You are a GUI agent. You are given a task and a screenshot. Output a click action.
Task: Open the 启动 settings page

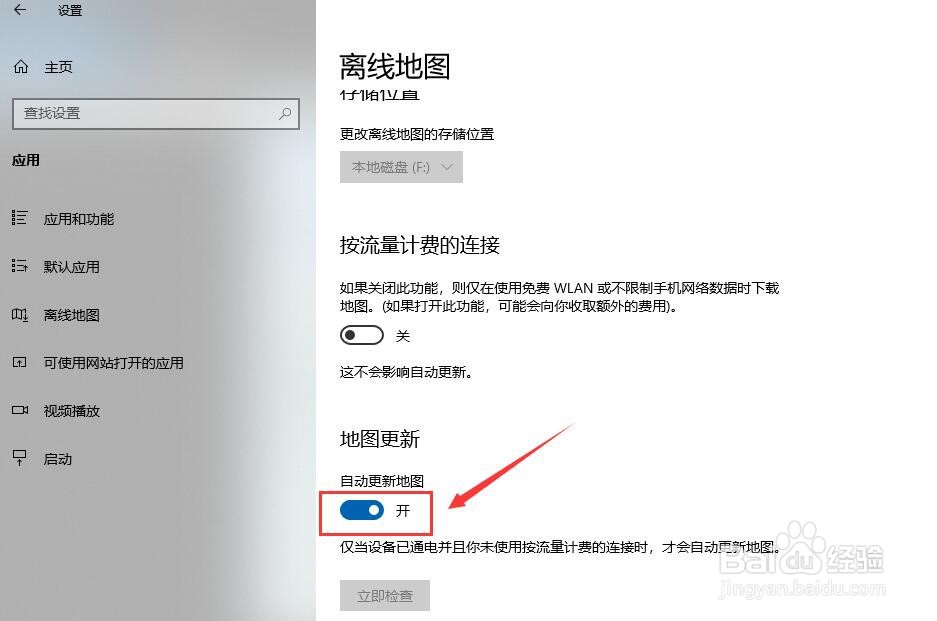pyautogui.click(x=57, y=459)
